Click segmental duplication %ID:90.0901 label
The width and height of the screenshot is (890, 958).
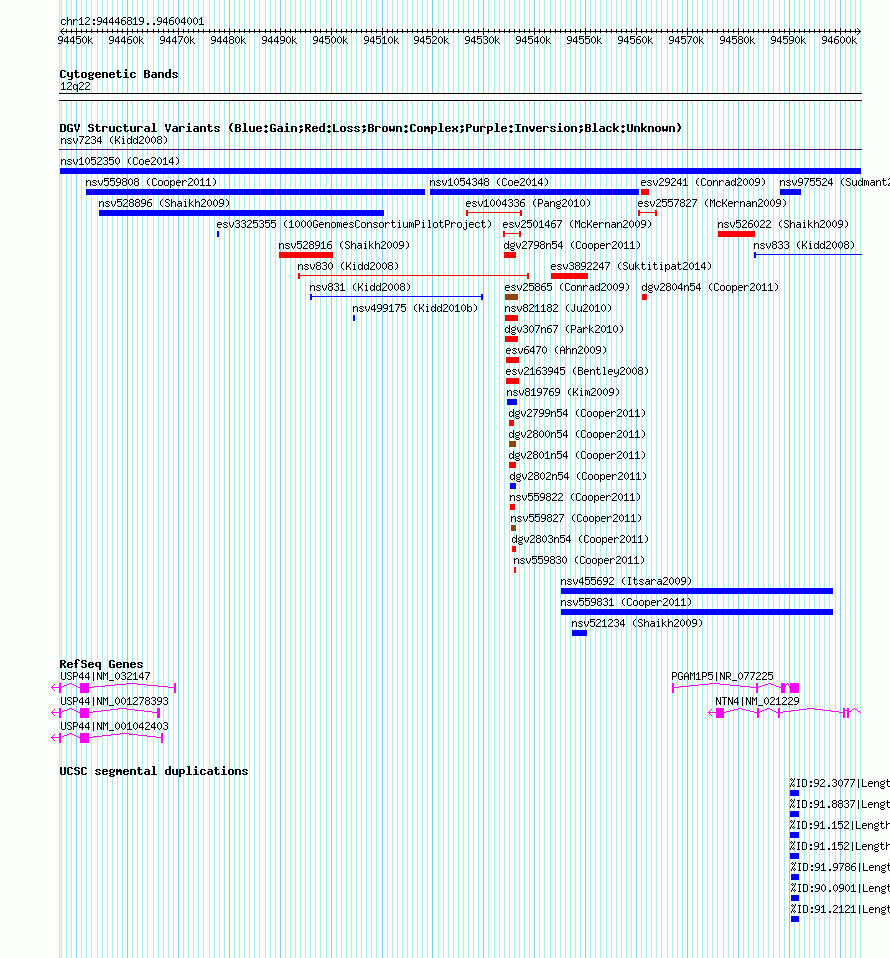point(840,888)
